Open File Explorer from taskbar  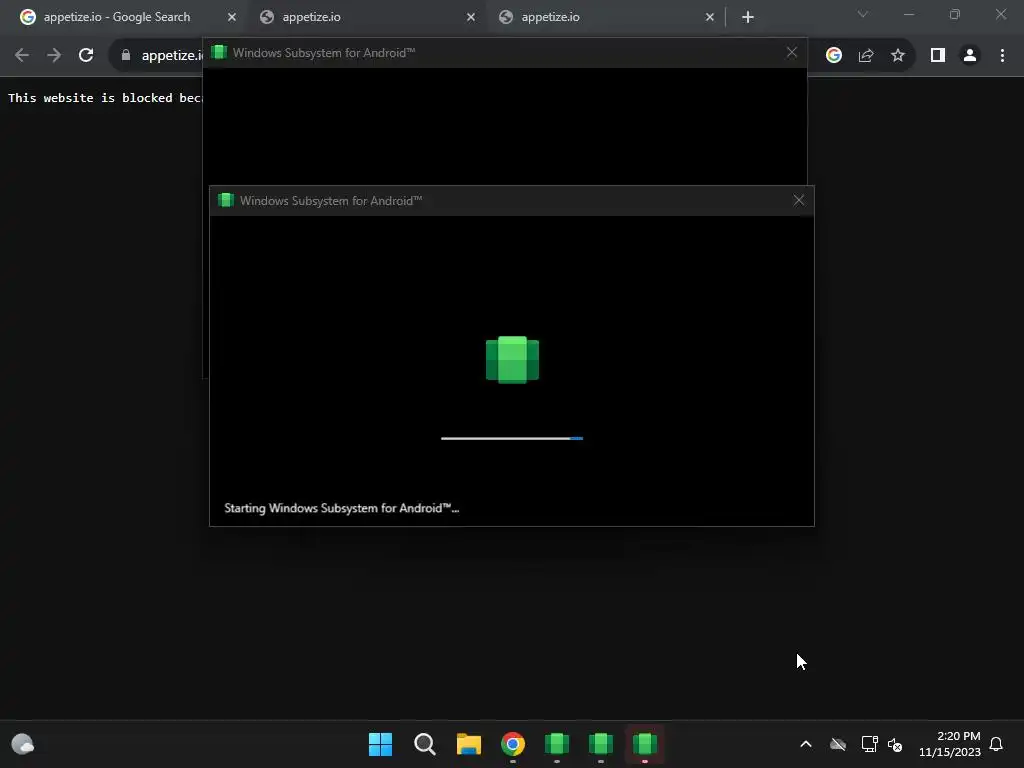(x=469, y=744)
